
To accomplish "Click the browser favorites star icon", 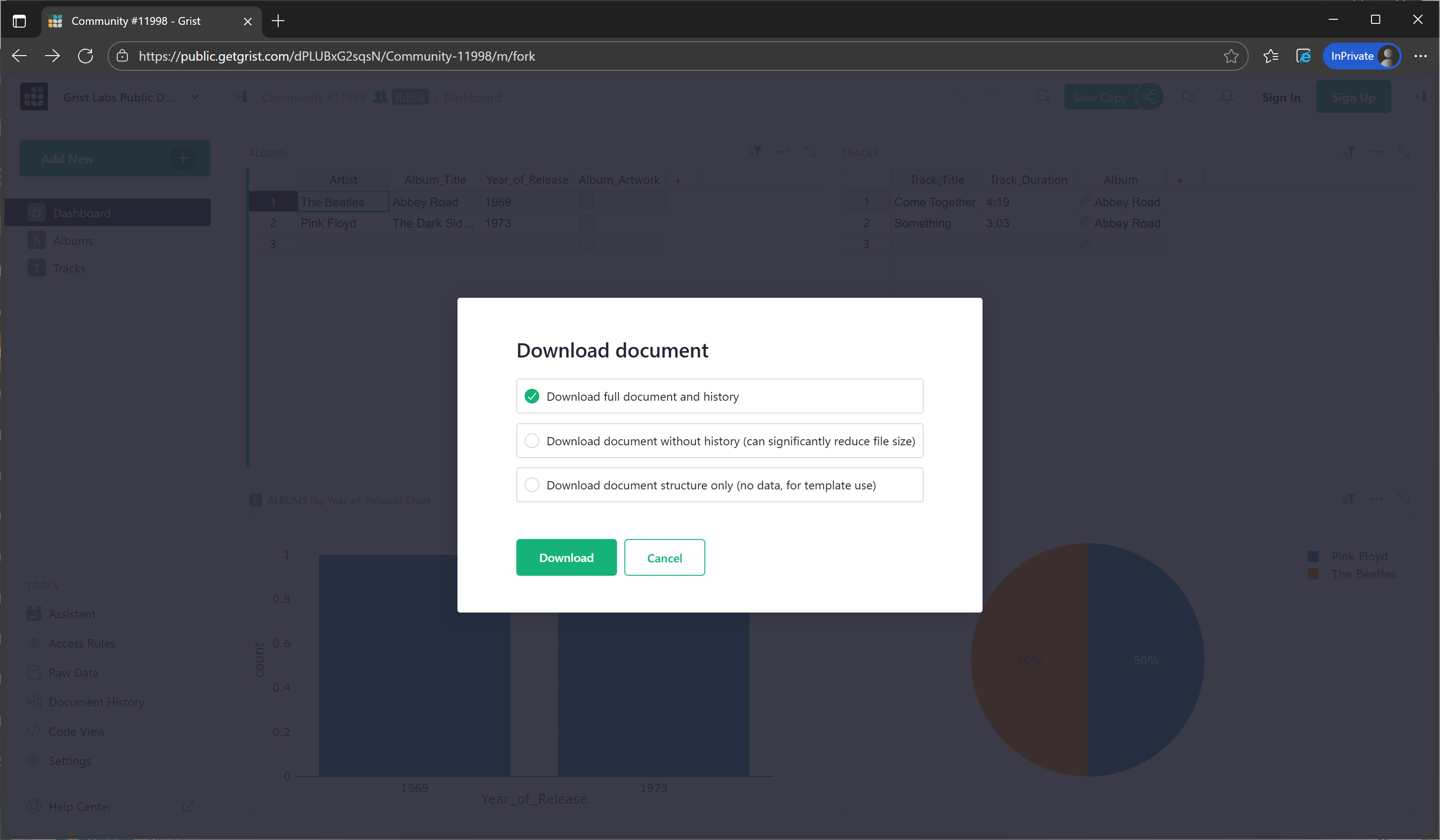I will (x=1231, y=56).
